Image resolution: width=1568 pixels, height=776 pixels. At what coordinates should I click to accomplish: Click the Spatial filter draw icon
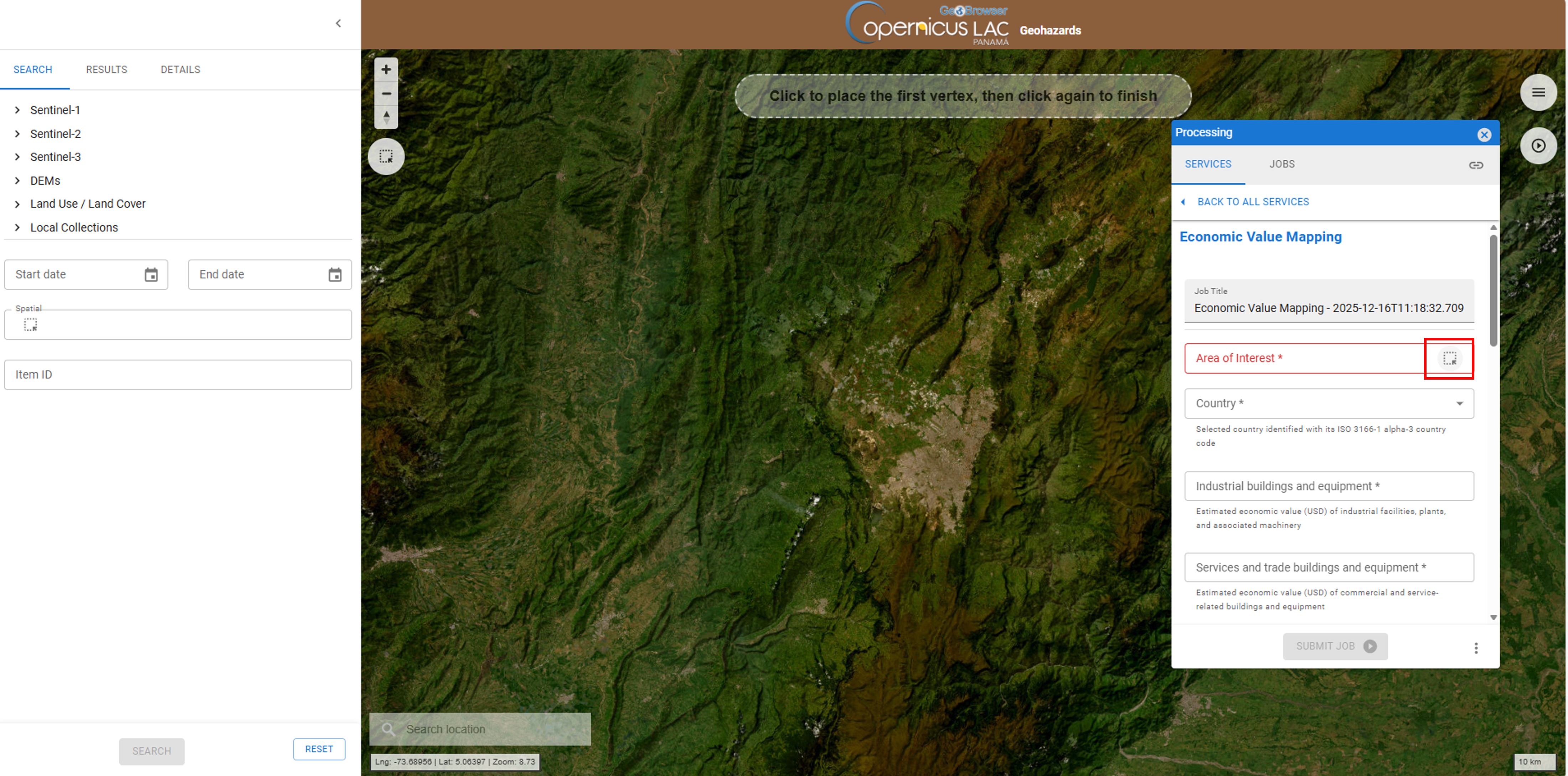point(30,325)
